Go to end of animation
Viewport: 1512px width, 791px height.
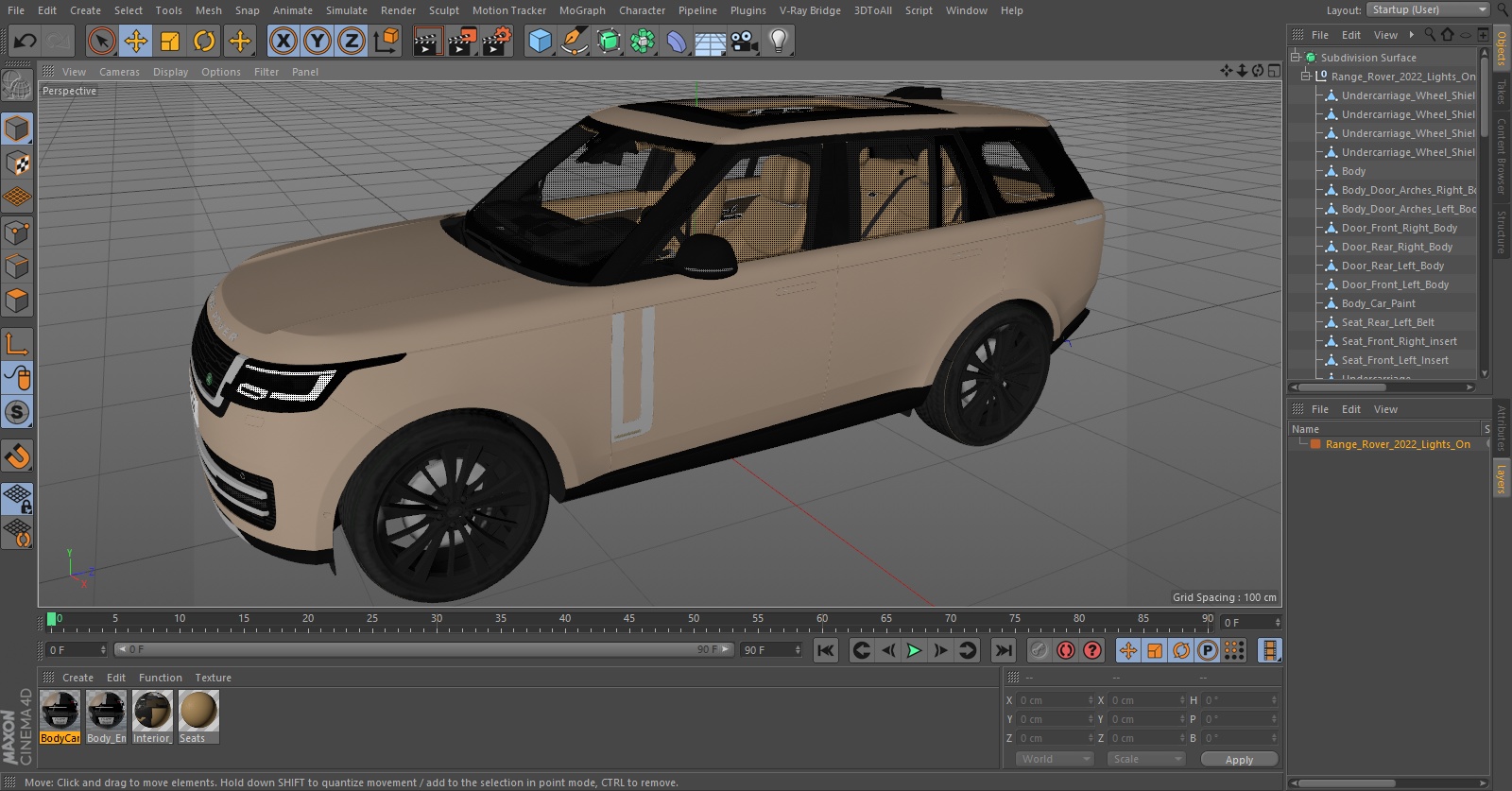coord(1004,650)
